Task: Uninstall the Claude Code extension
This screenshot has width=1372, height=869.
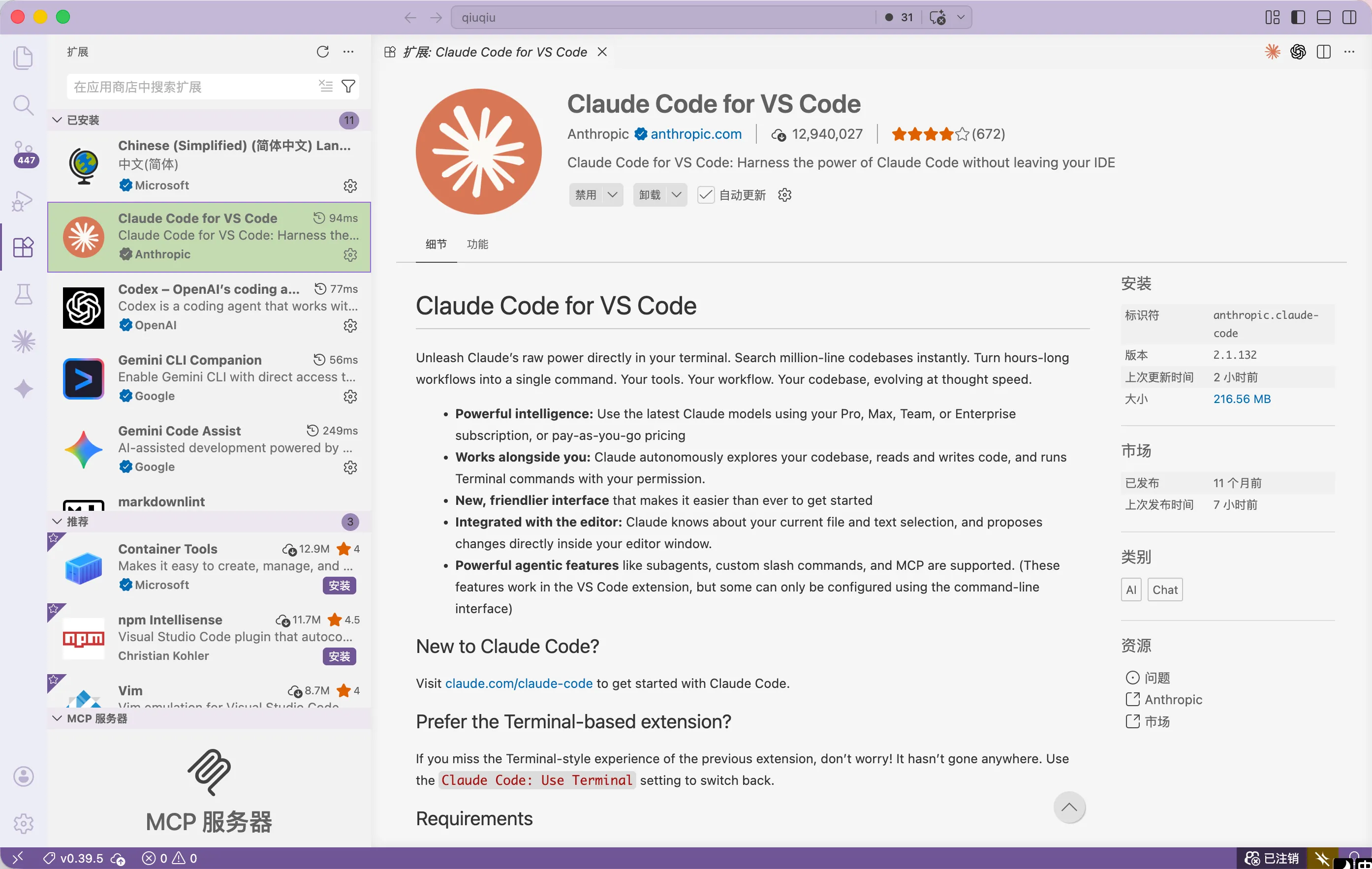Action: 650,195
